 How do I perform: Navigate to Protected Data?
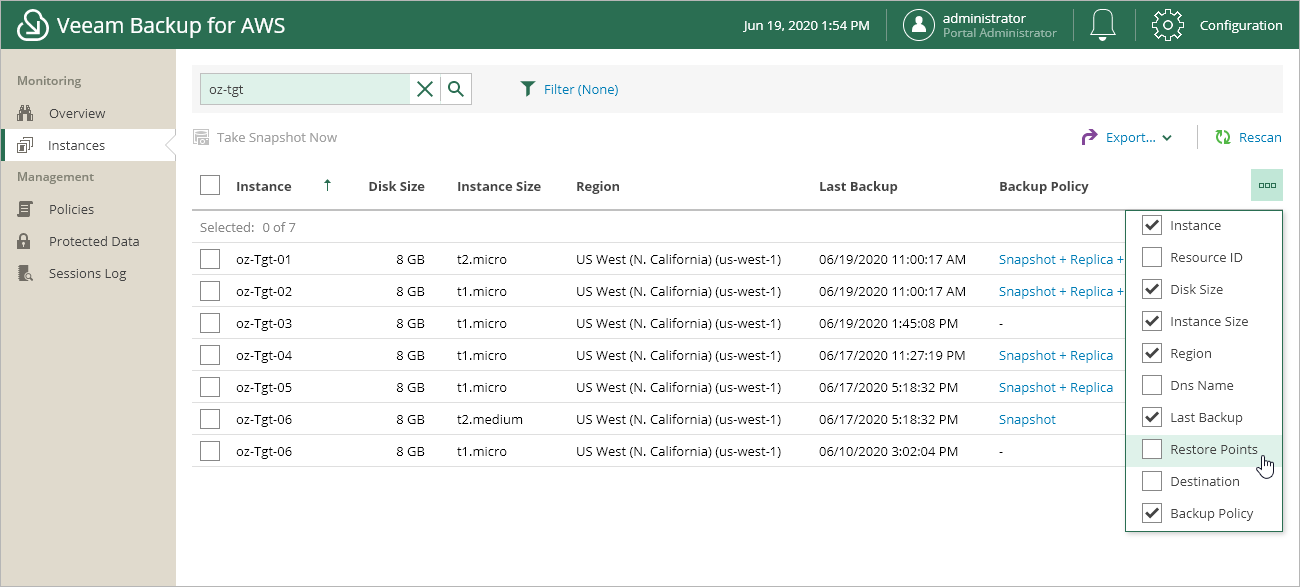pos(94,241)
